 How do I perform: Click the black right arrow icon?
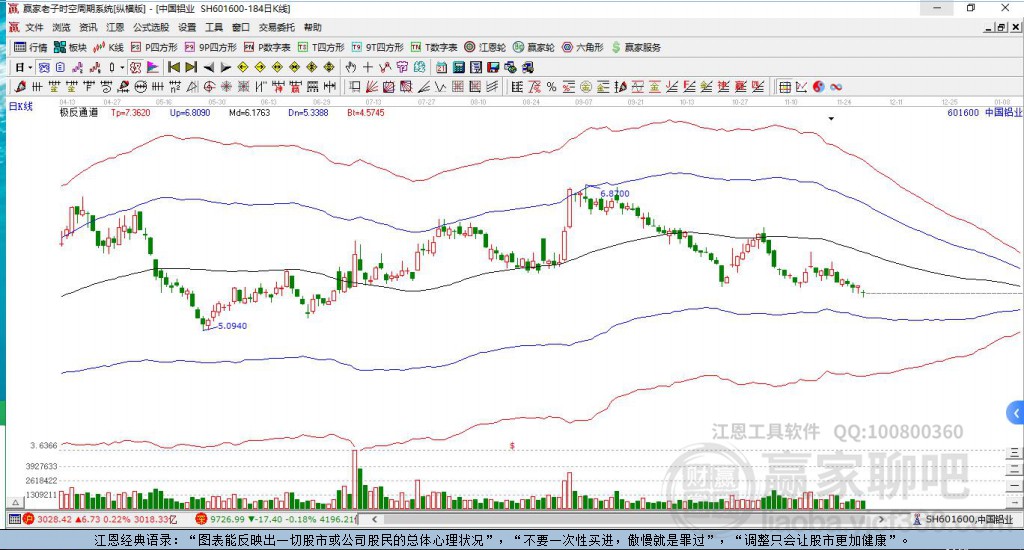225,67
